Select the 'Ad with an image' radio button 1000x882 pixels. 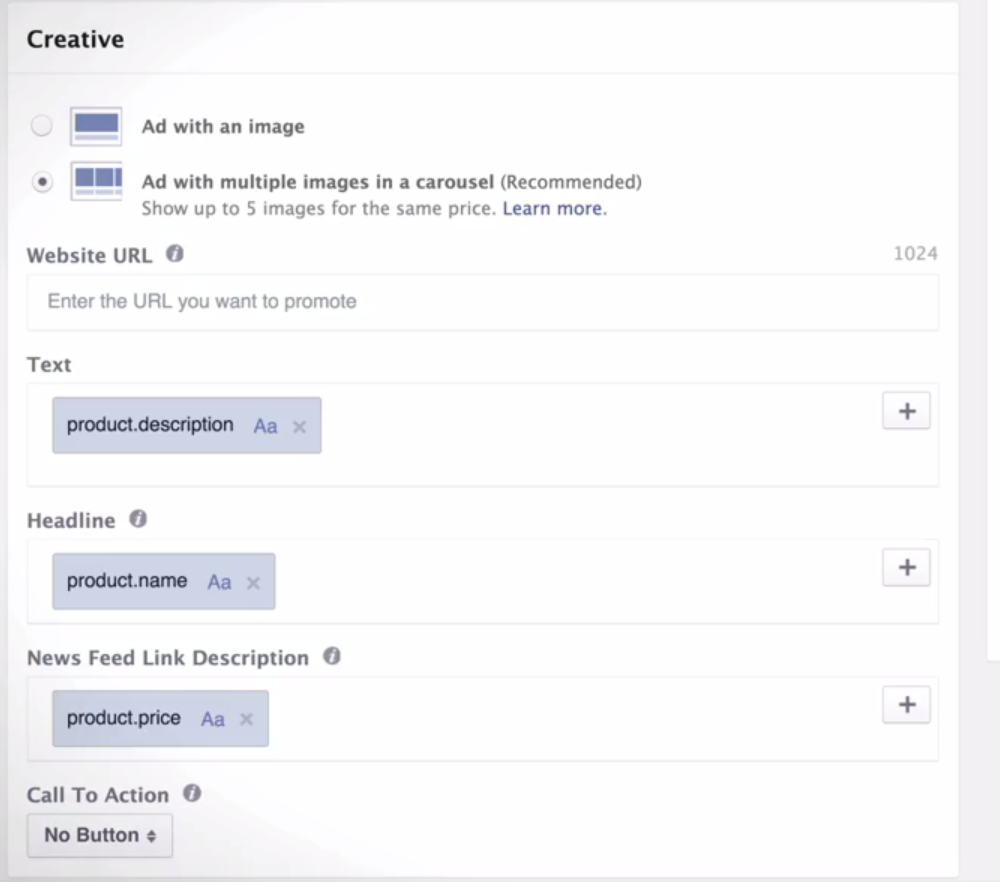coord(41,127)
